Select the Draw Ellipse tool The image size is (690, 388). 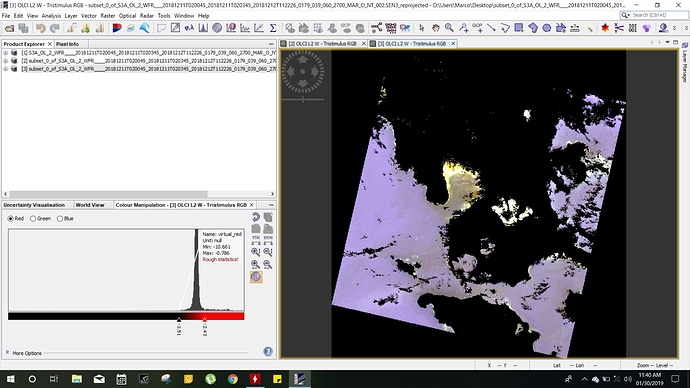(547, 28)
